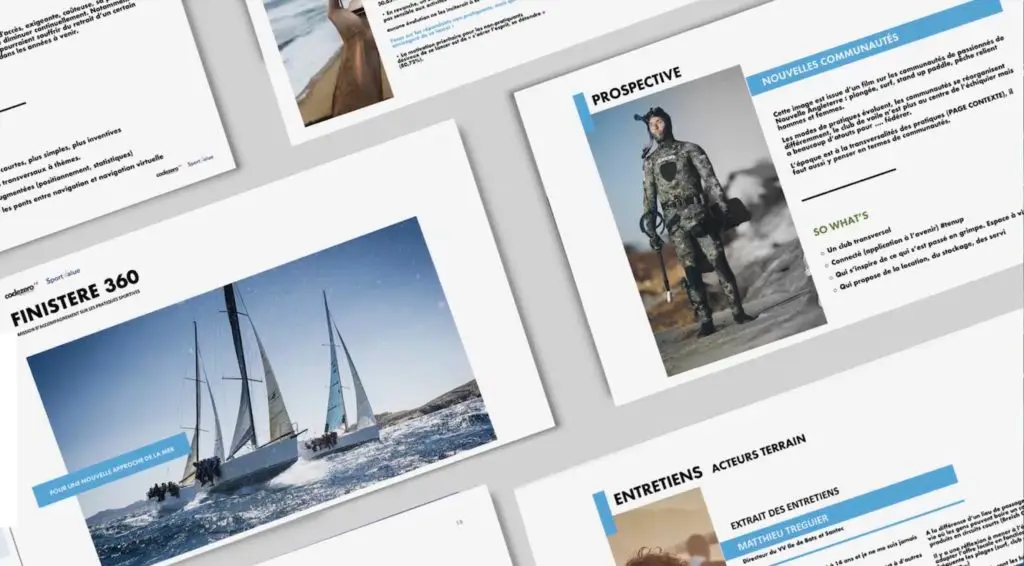Click the "POUR UNE NOUVELLE APPROCHE DE LA MER" banner
Screen dimensions: 1024x566
pyautogui.click(x=111, y=470)
